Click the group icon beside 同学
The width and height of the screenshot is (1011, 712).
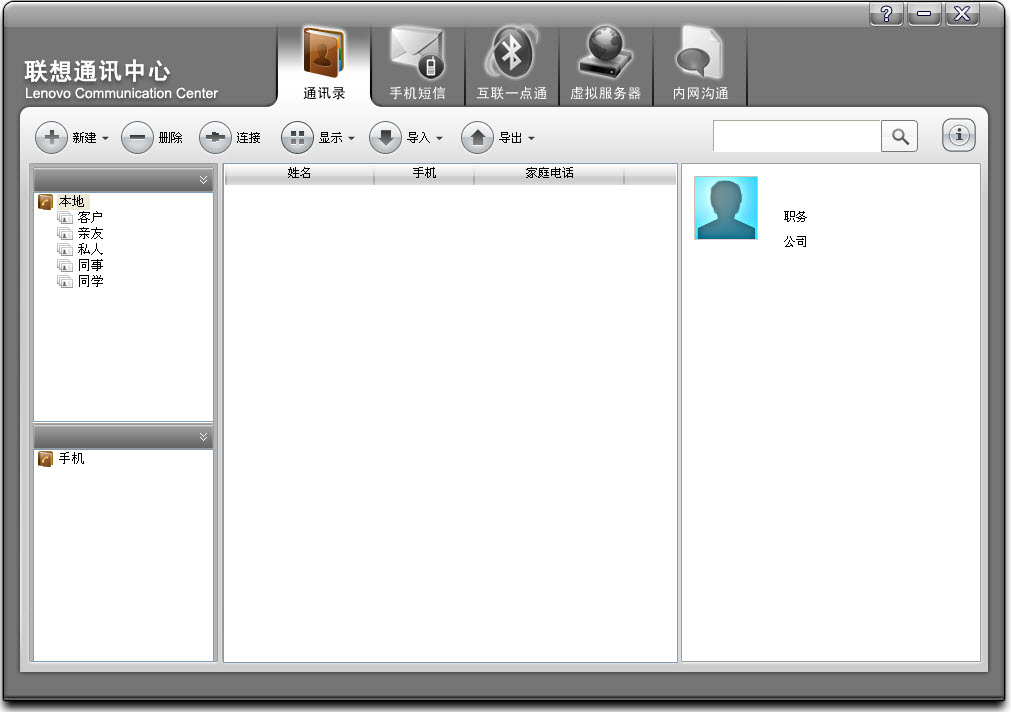click(x=64, y=281)
